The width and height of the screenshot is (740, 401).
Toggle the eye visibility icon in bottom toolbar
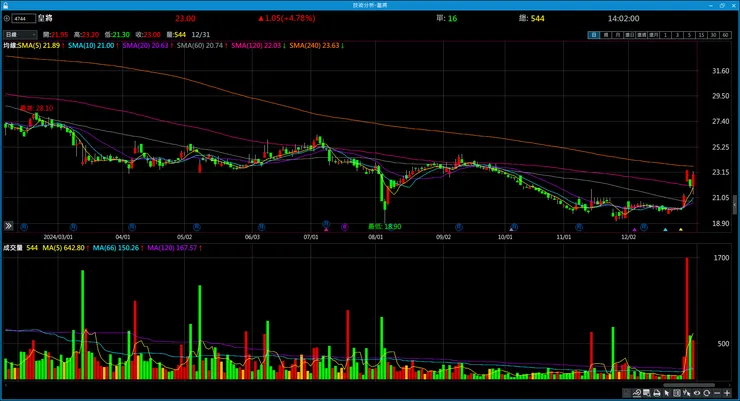(697, 393)
